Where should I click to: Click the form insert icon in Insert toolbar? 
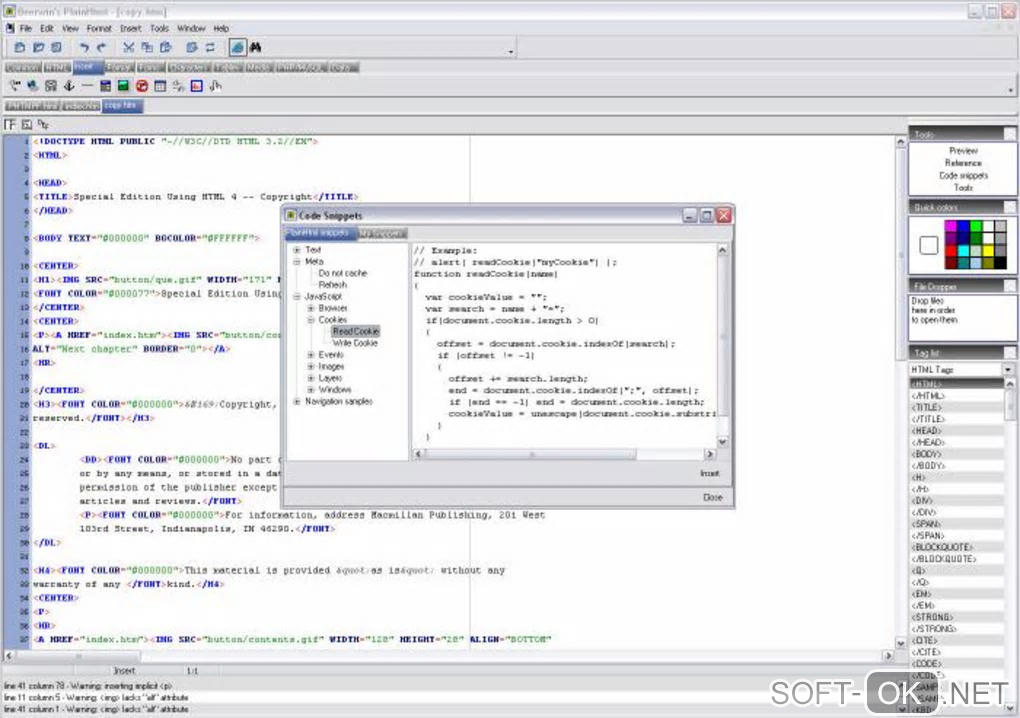105,86
